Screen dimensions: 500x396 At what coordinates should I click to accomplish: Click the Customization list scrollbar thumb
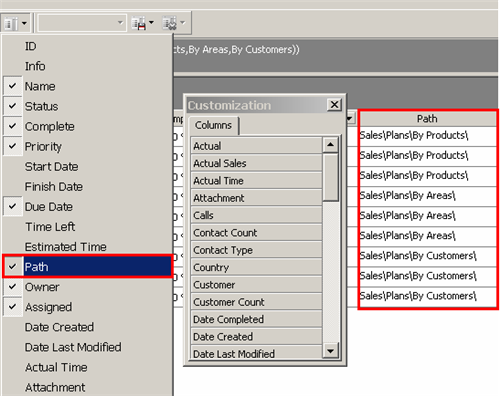[x=330, y=178]
